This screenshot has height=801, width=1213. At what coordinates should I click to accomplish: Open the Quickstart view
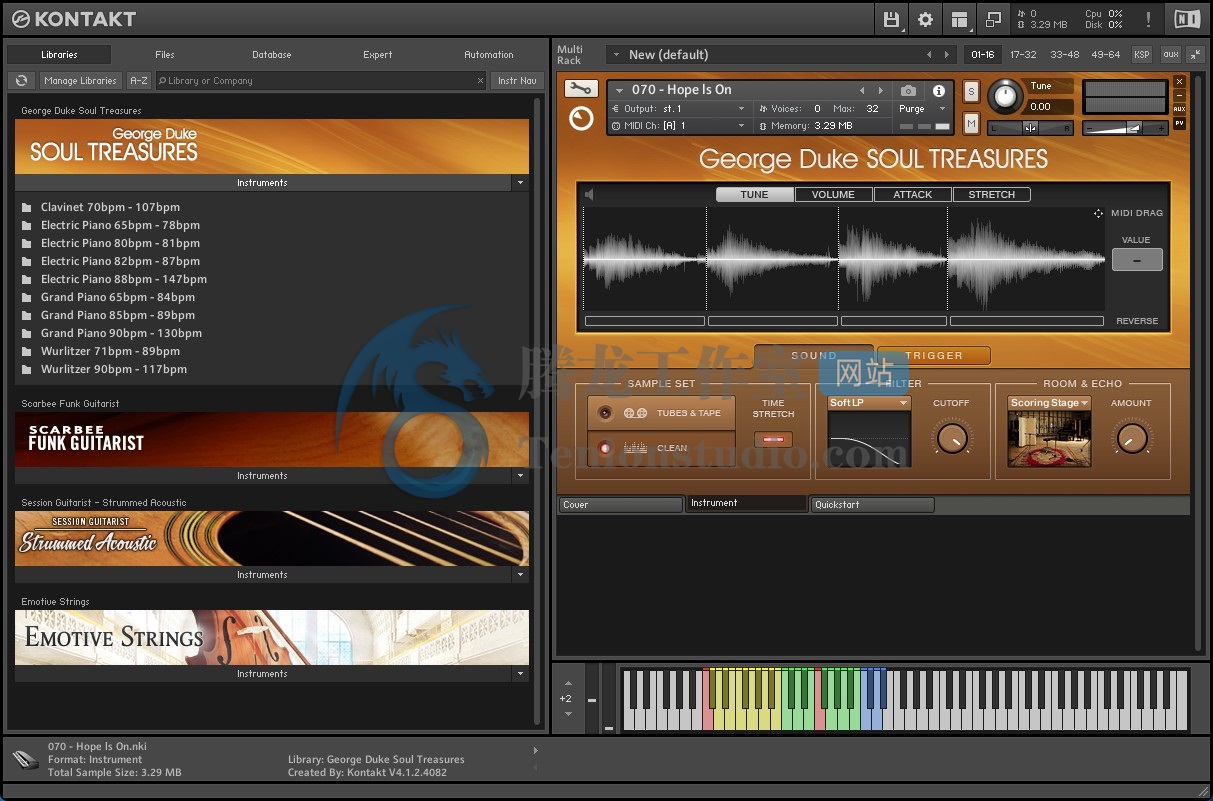point(872,504)
